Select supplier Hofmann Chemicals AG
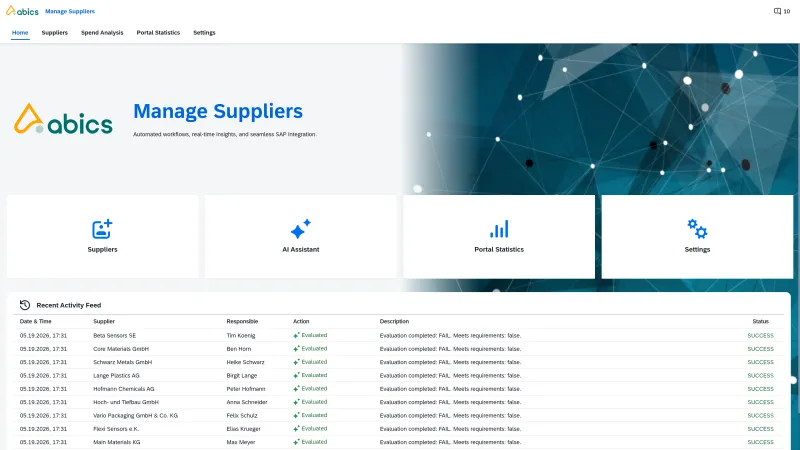Screen dimensions: 800x450 click(x=123, y=389)
